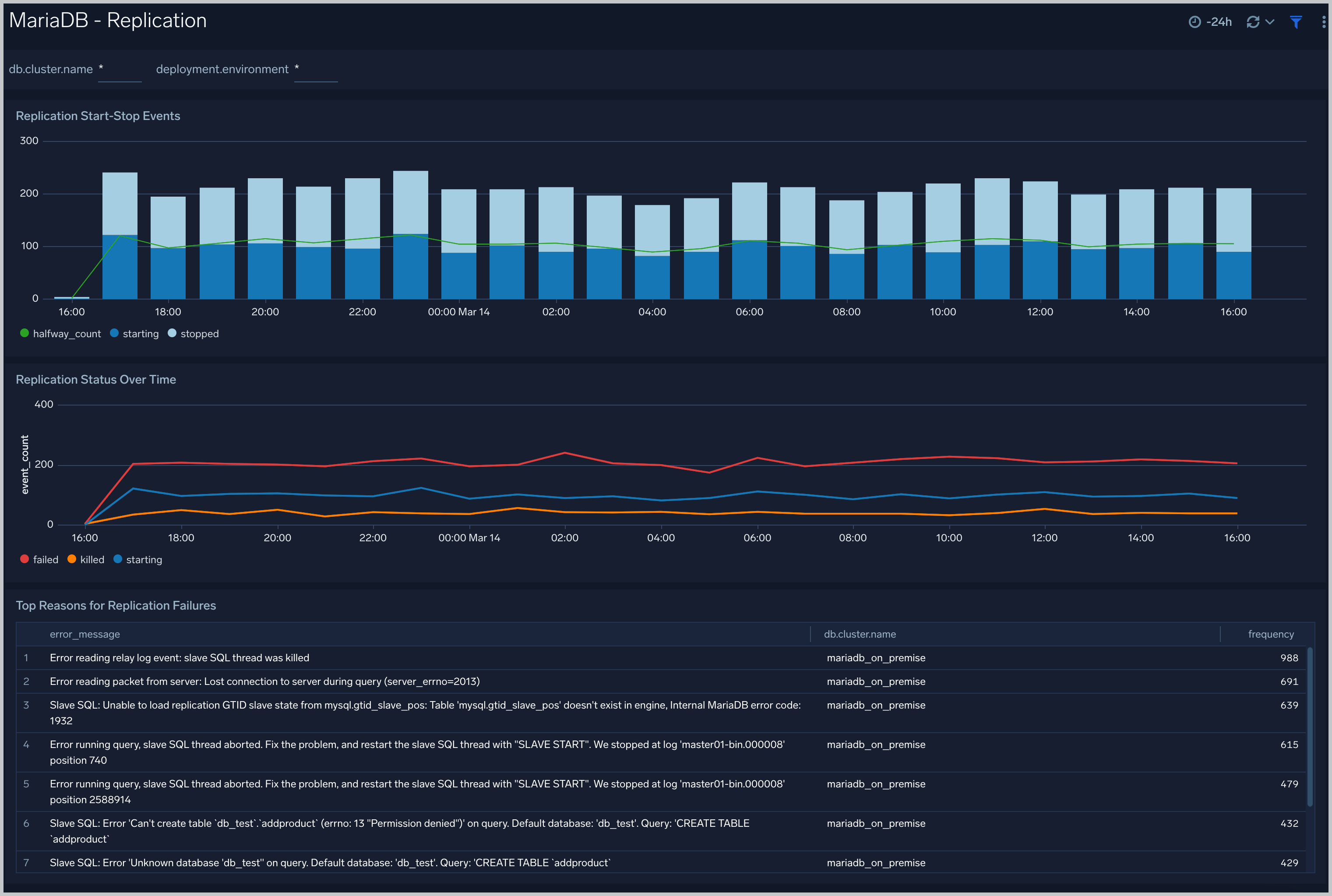This screenshot has width=1332, height=896.
Task: Click the tallest bar near 23:00
Action: pos(411,235)
